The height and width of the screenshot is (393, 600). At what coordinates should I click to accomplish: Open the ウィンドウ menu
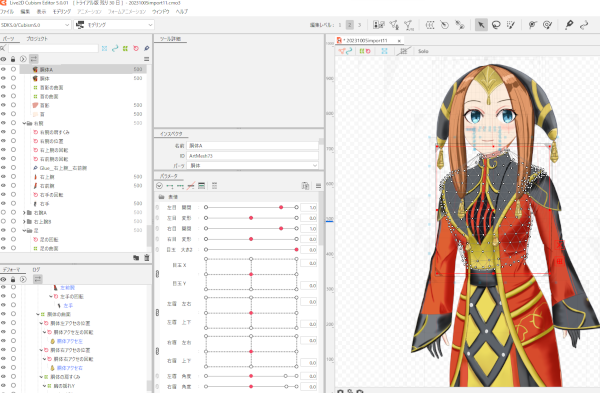[161, 11]
